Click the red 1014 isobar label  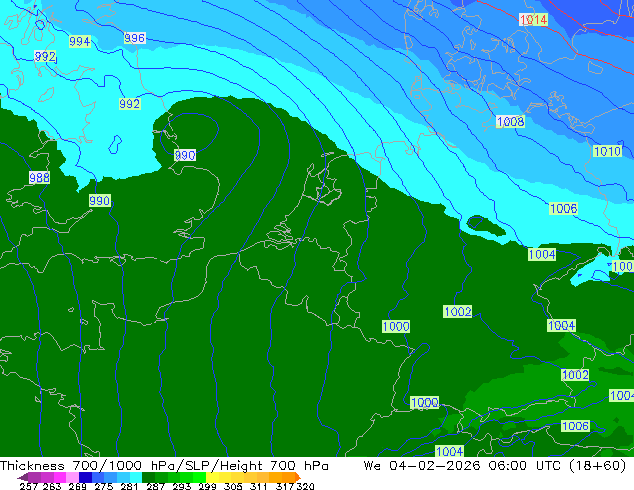point(533,19)
